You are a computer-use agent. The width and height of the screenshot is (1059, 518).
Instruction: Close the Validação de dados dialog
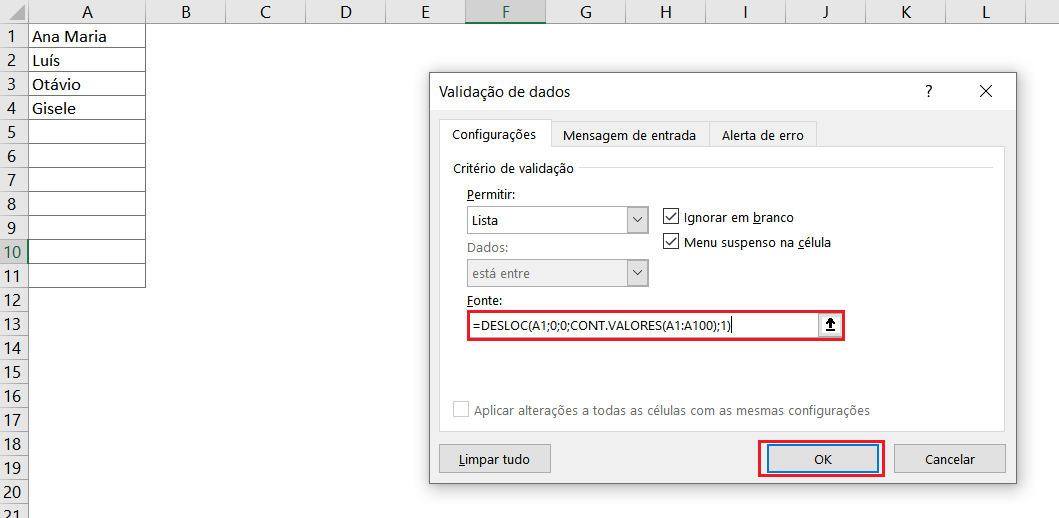click(x=986, y=91)
